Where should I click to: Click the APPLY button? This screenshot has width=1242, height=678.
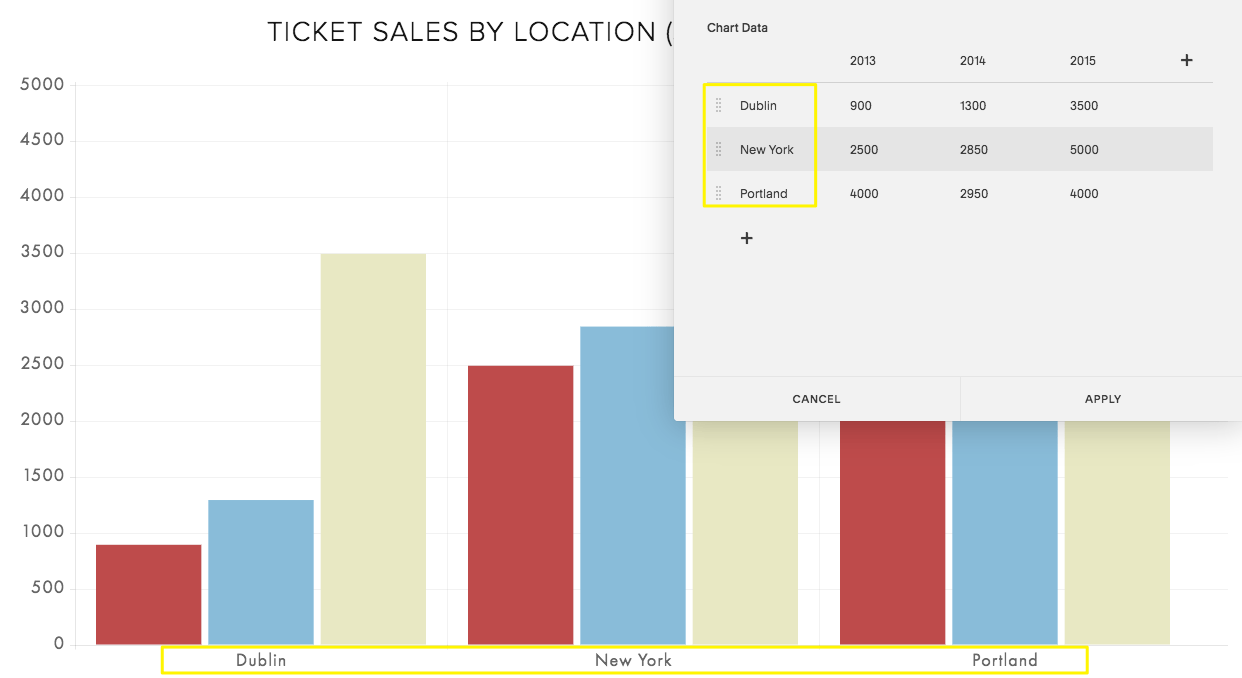[x=1102, y=399]
